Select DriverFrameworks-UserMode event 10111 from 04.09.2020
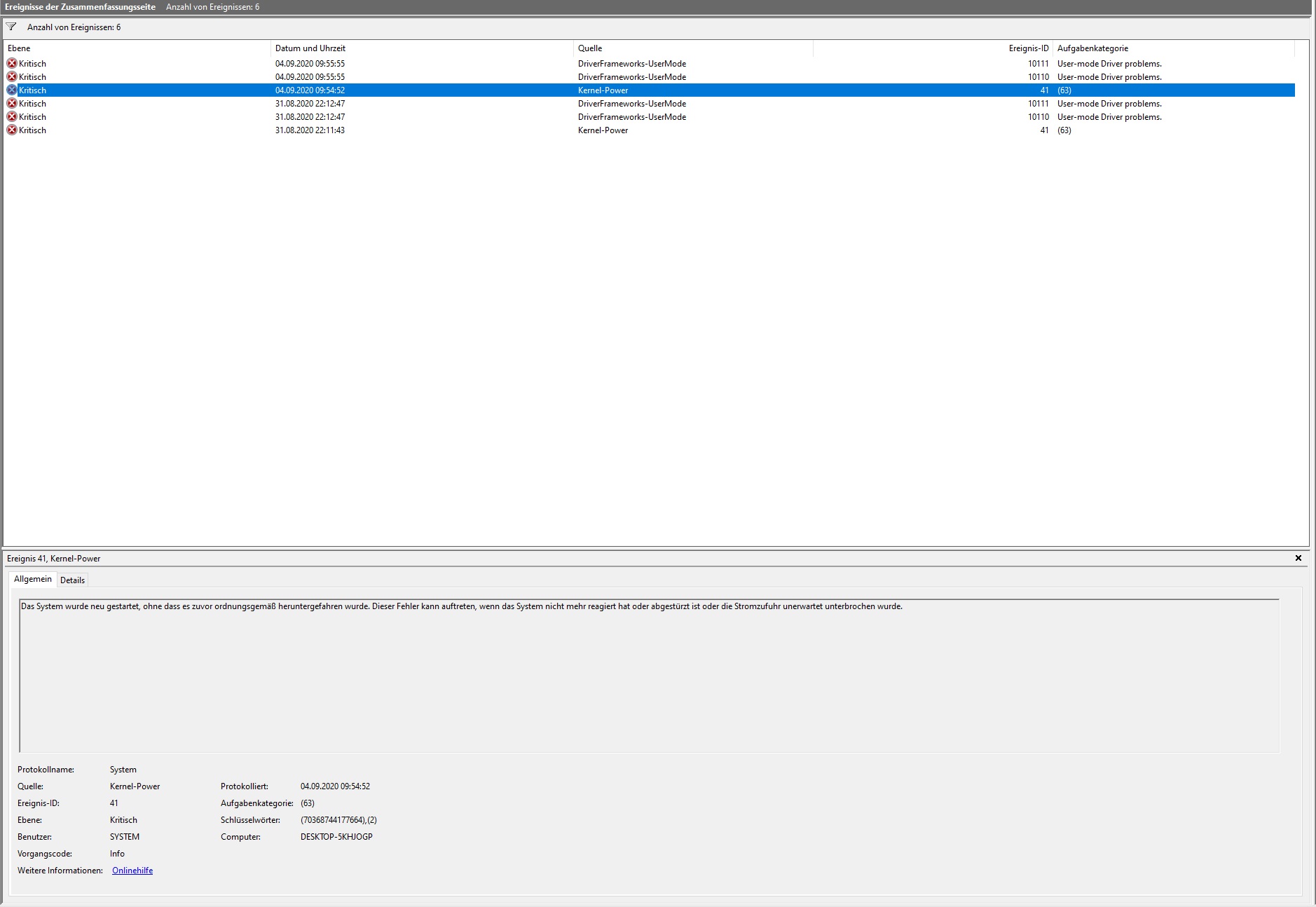Viewport: 1316px width, 907px height. coord(650,63)
